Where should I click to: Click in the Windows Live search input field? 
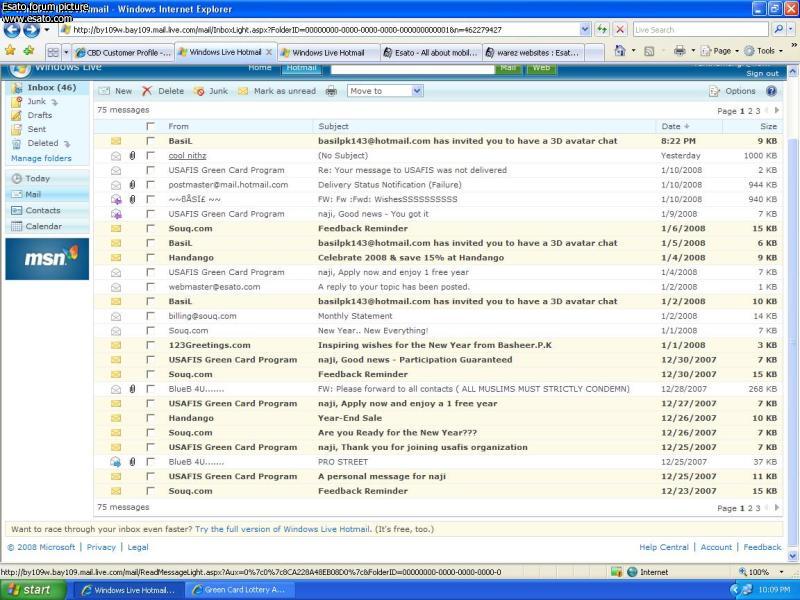click(x=412, y=69)
